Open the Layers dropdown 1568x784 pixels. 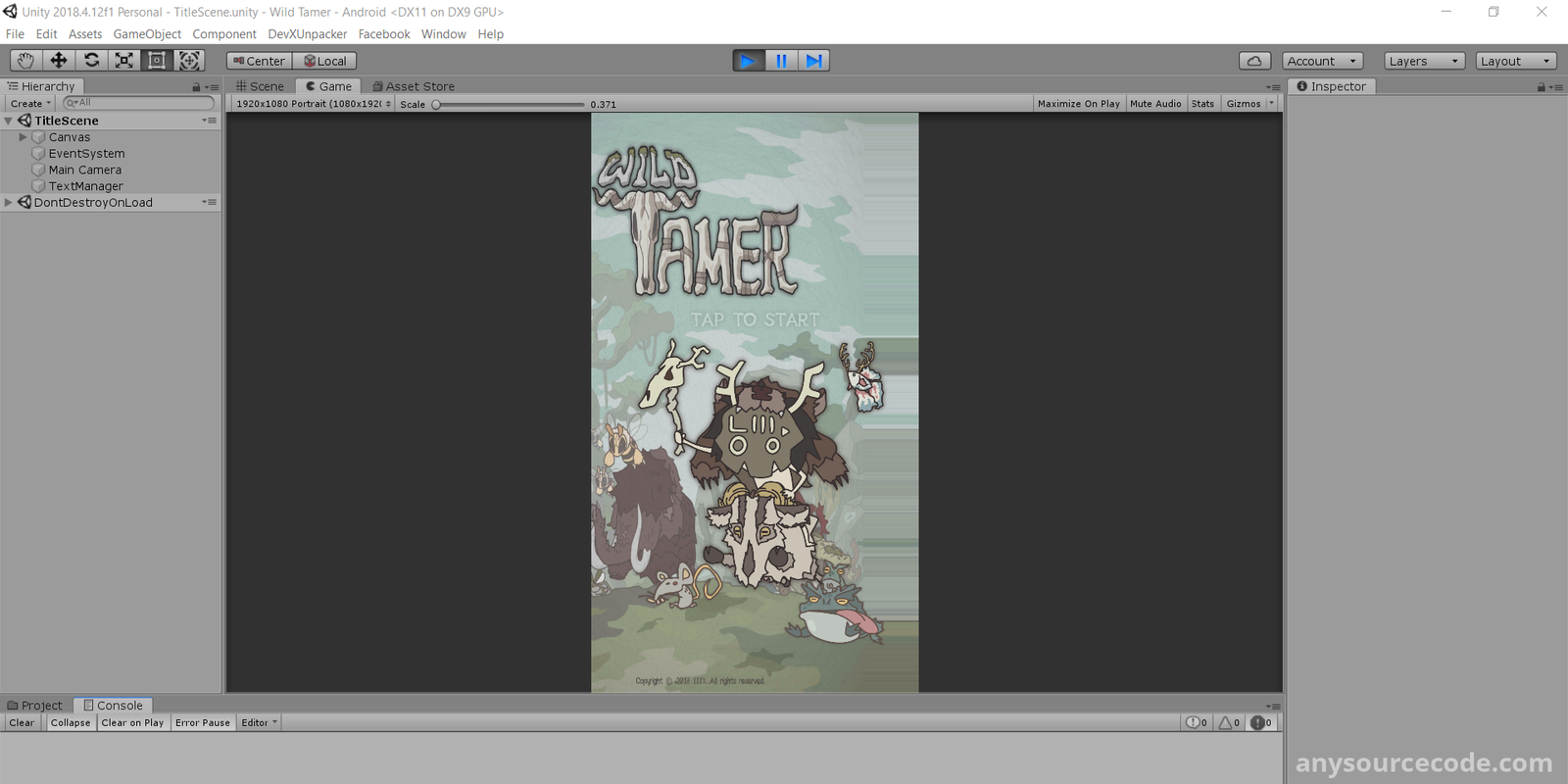click(1423, 61)
